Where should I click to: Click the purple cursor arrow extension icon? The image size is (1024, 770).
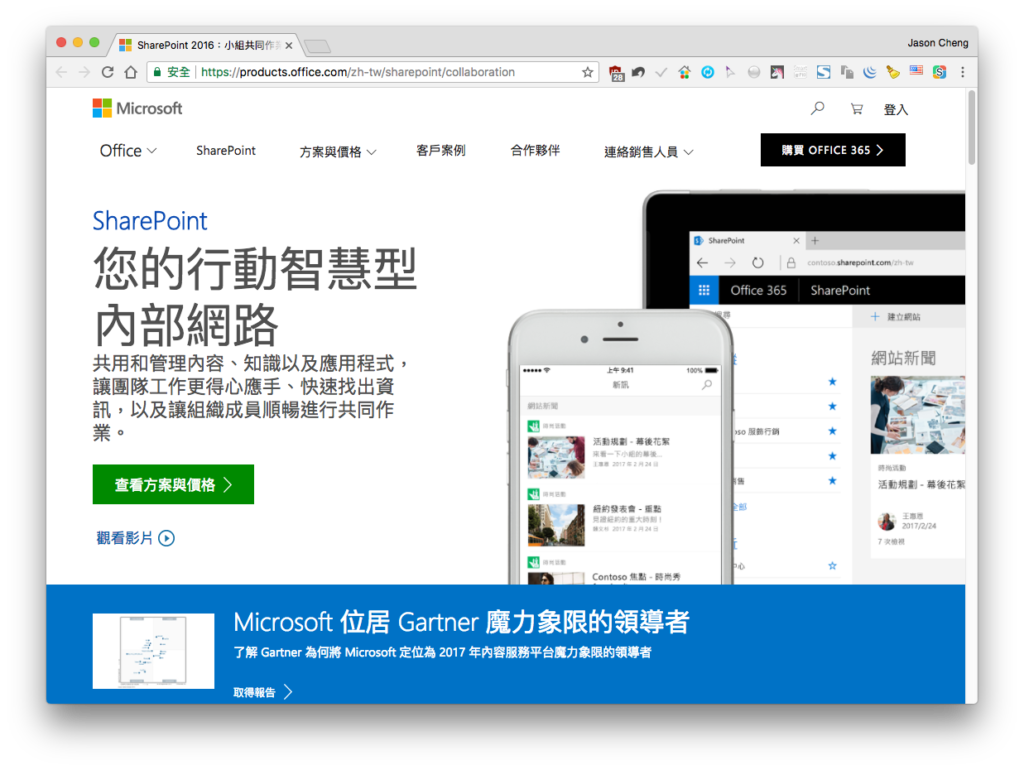(730, 72)
